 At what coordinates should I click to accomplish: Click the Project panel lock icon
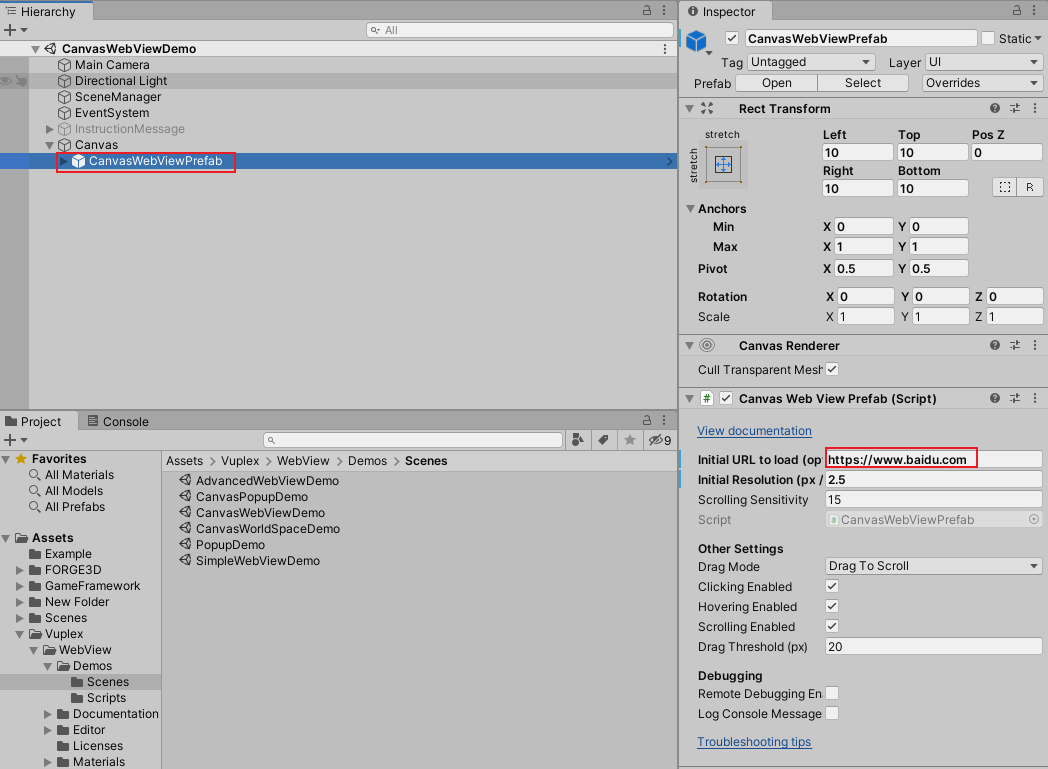point(646,420)
